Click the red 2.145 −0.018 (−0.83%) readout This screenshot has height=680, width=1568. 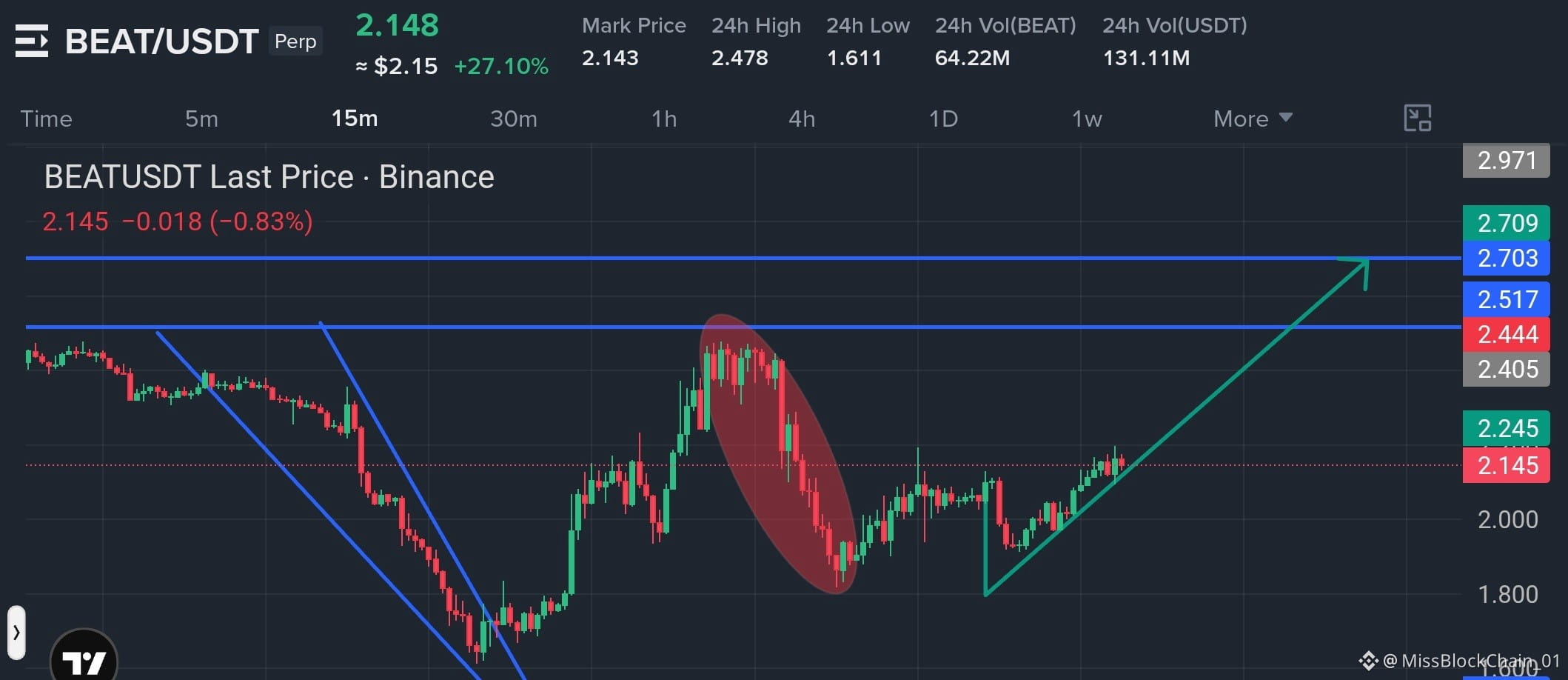pyautogui.click(x=178, y=221)
